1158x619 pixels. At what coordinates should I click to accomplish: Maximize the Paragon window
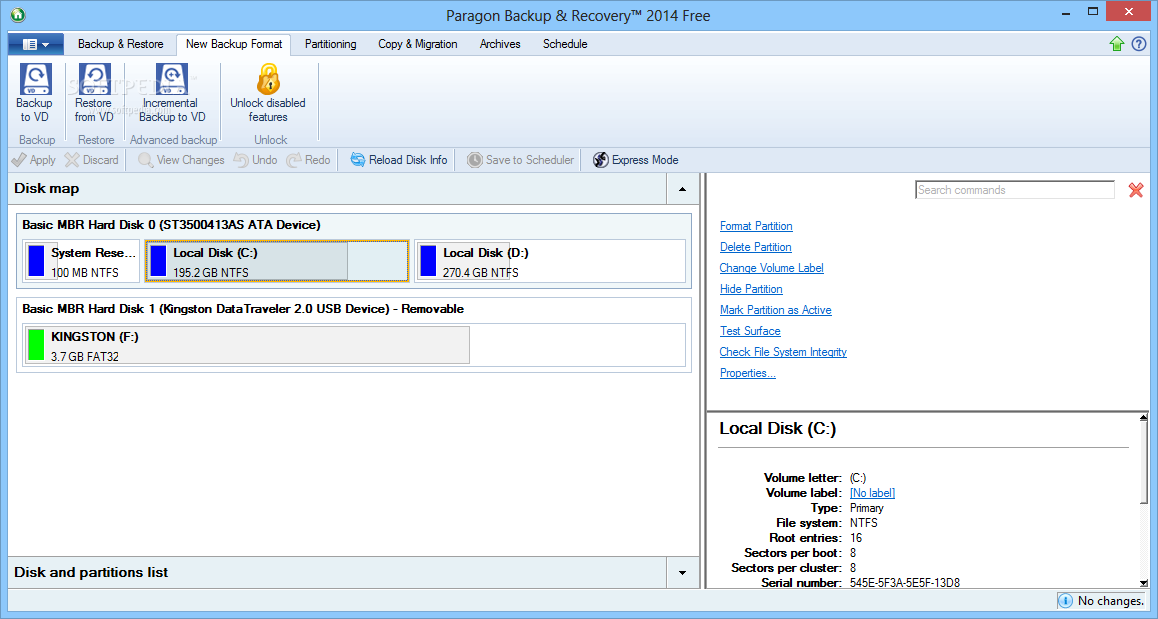click(1093, 12)
